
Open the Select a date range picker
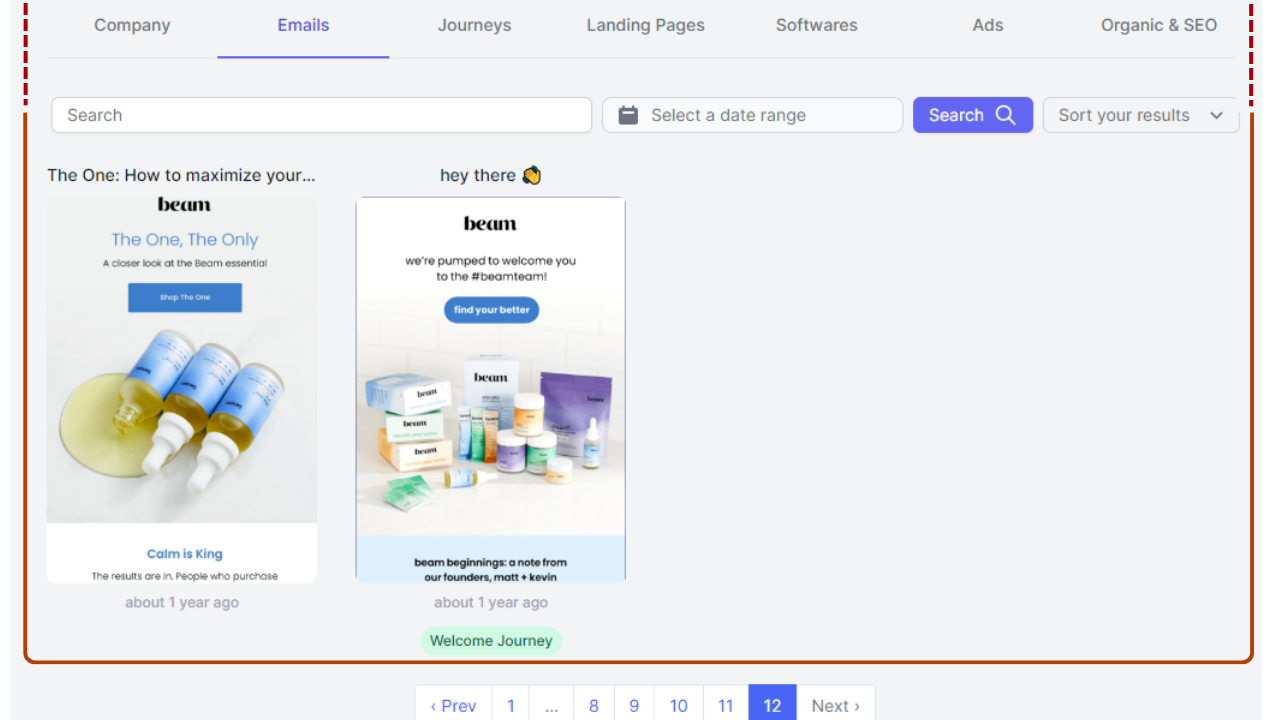[x=752, y=115]
